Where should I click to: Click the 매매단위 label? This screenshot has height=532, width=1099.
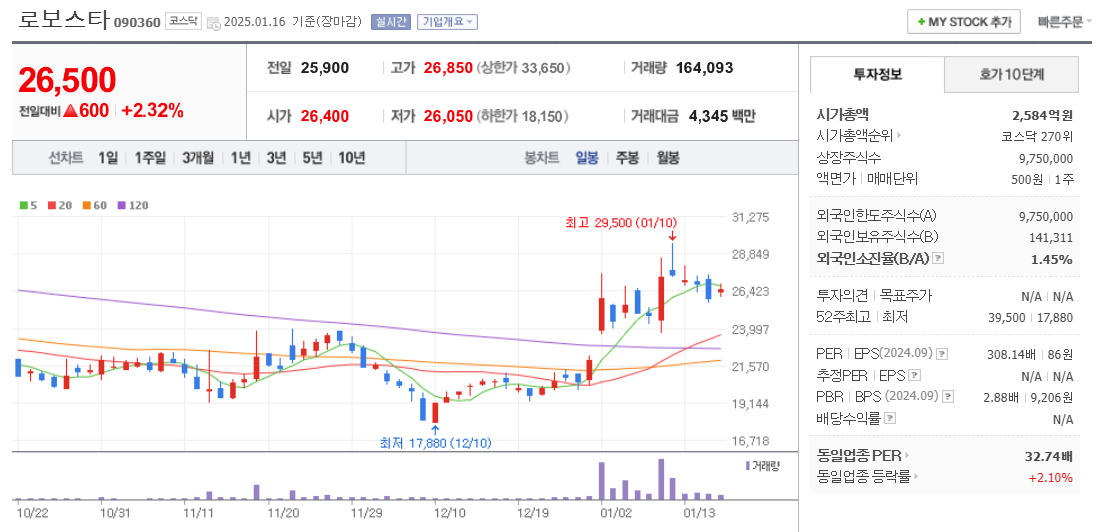893,179
